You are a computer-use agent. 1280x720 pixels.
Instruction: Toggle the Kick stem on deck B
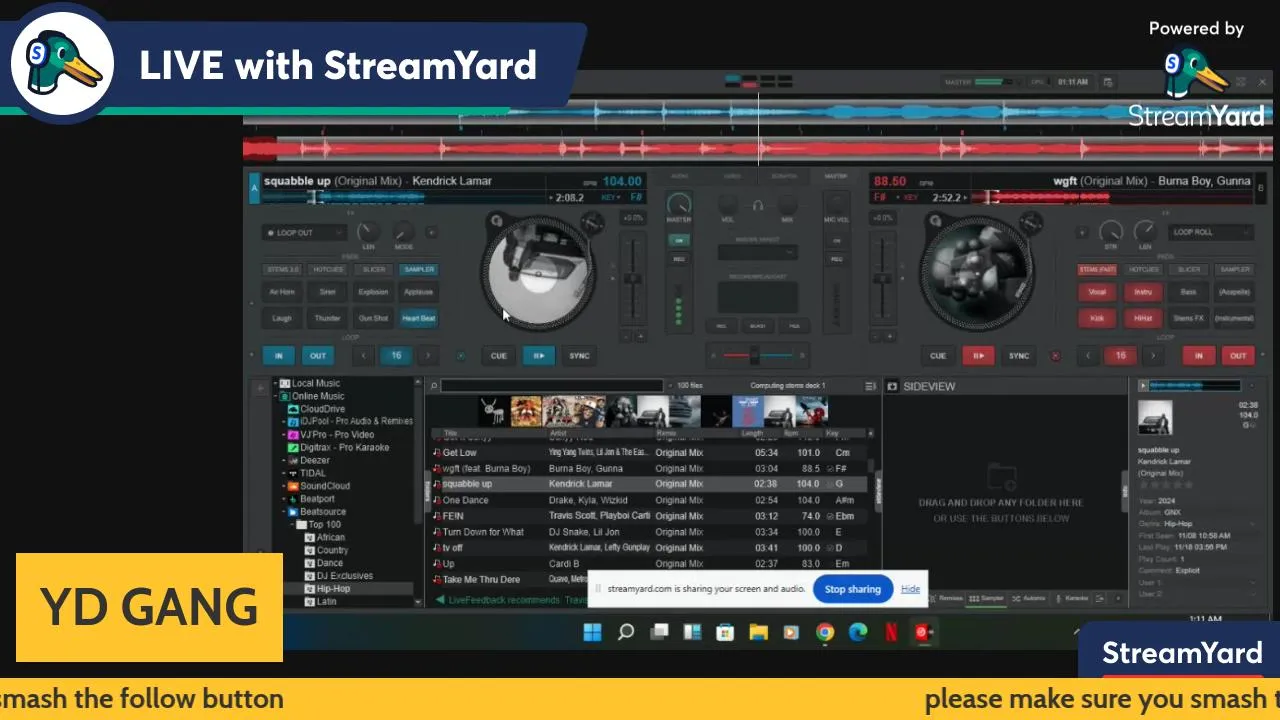(1097, 319)
